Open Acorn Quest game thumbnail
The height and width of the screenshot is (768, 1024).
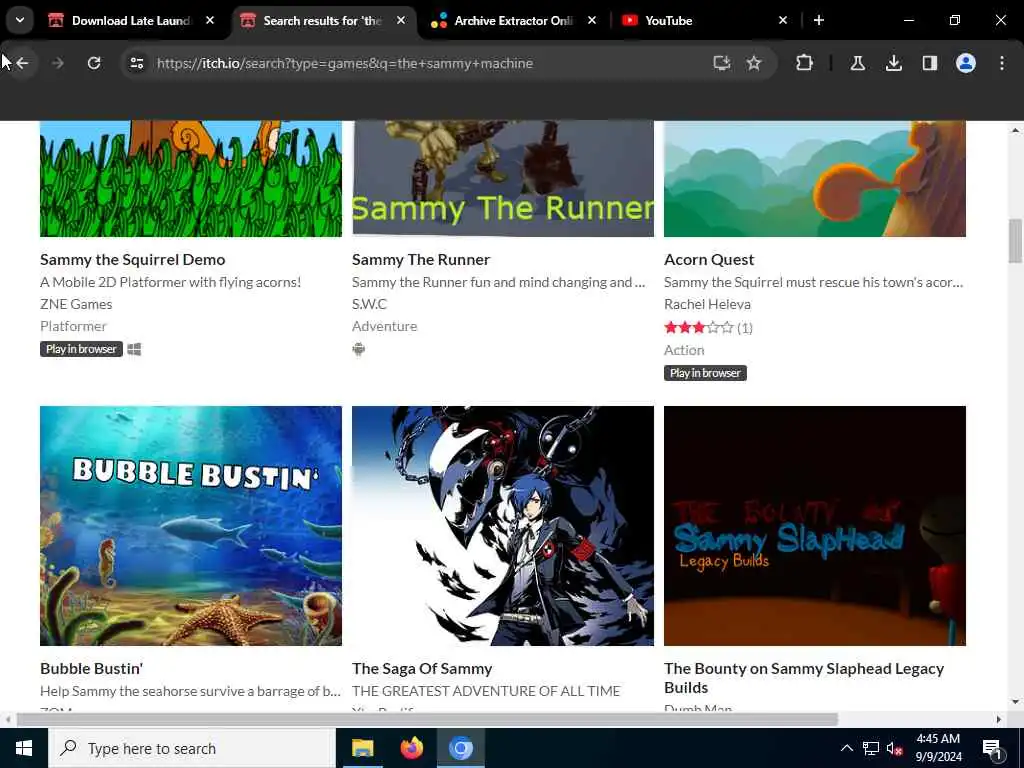coord(815,178)
